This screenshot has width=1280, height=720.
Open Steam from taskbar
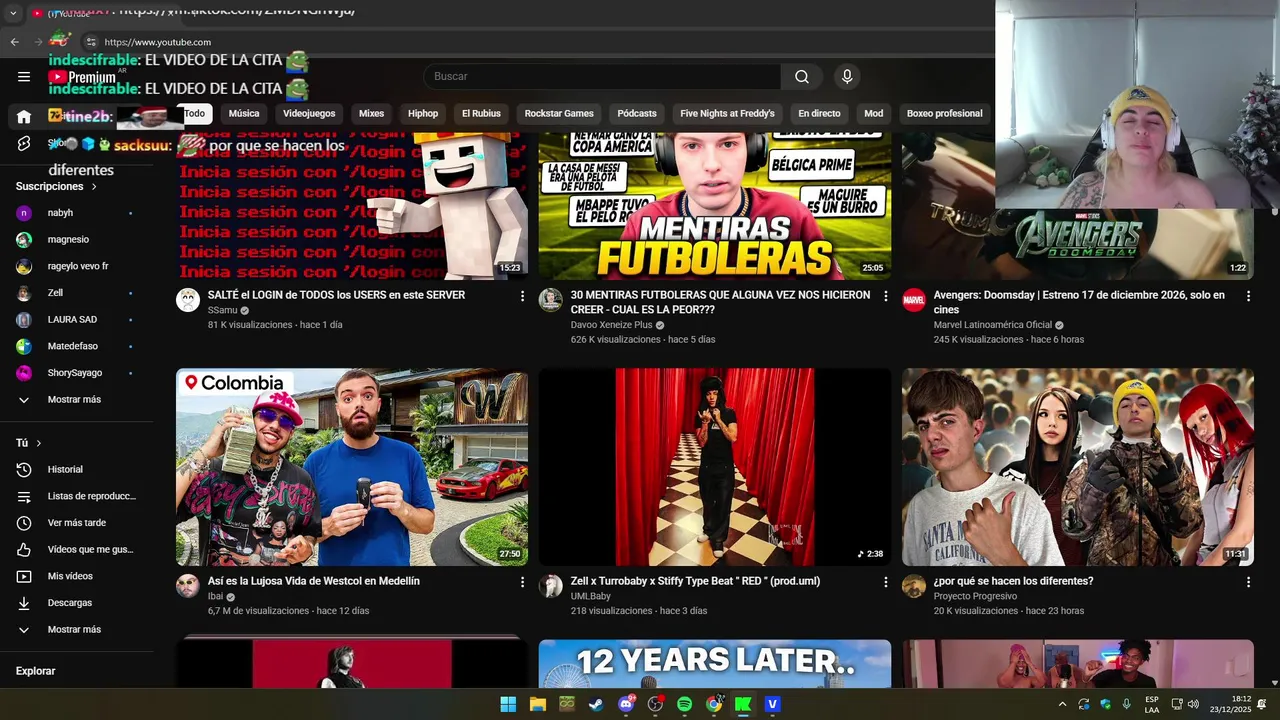(596, 704)
